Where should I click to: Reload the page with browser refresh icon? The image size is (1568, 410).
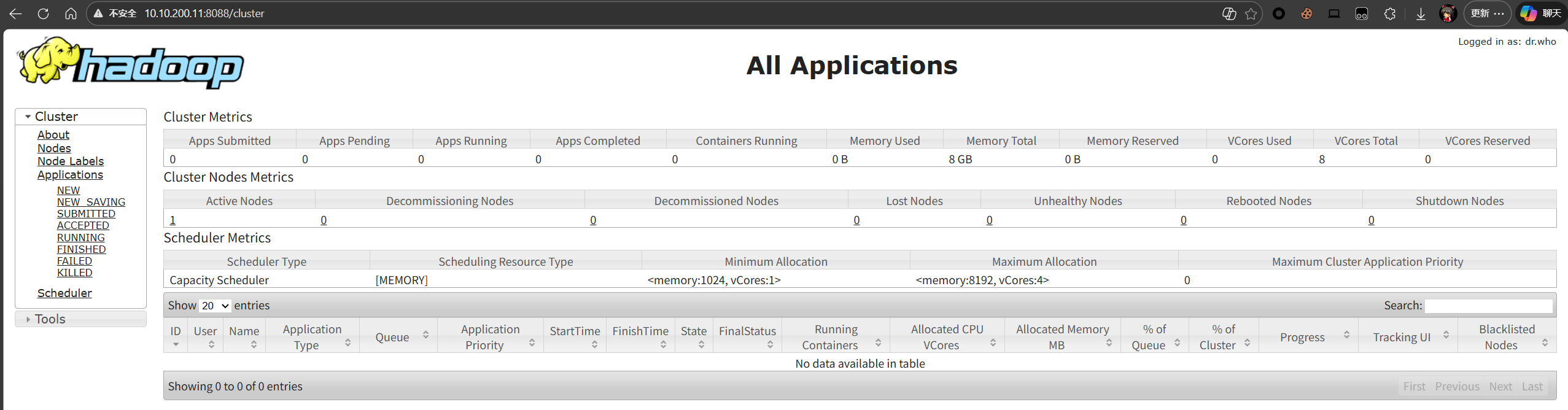[43, 14]
